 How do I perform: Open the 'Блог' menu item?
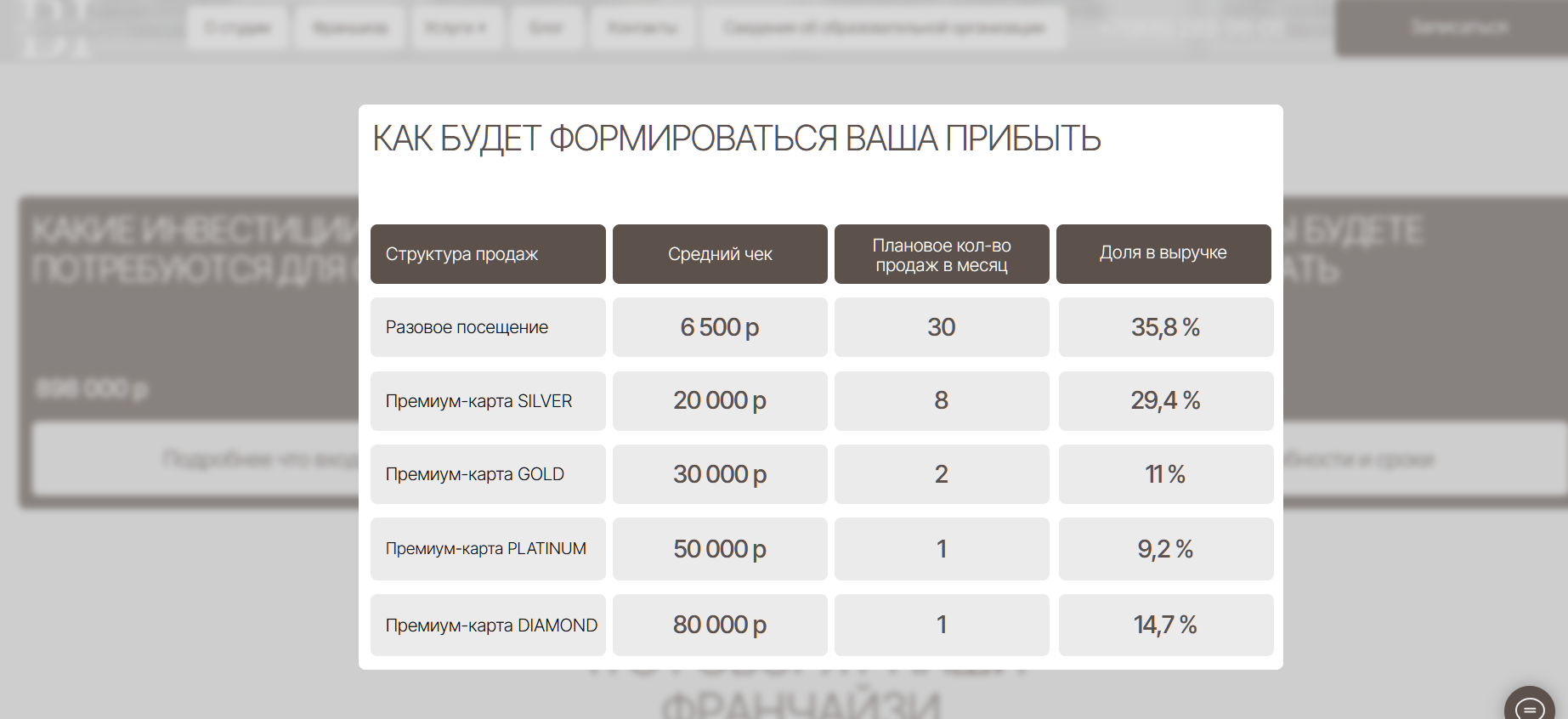(x=546, y=27)
